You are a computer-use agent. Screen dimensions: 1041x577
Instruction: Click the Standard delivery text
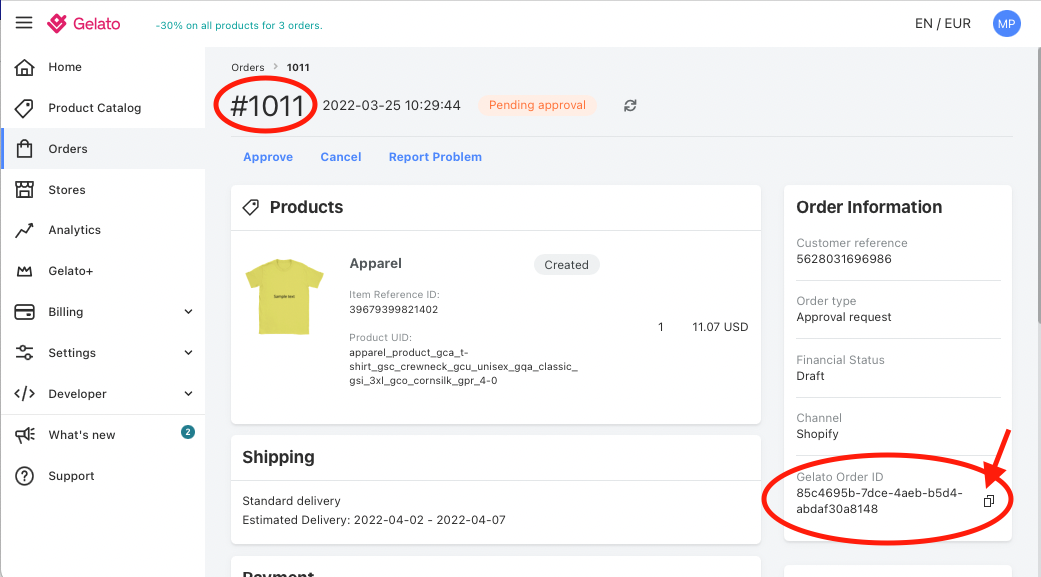[291, 501]
